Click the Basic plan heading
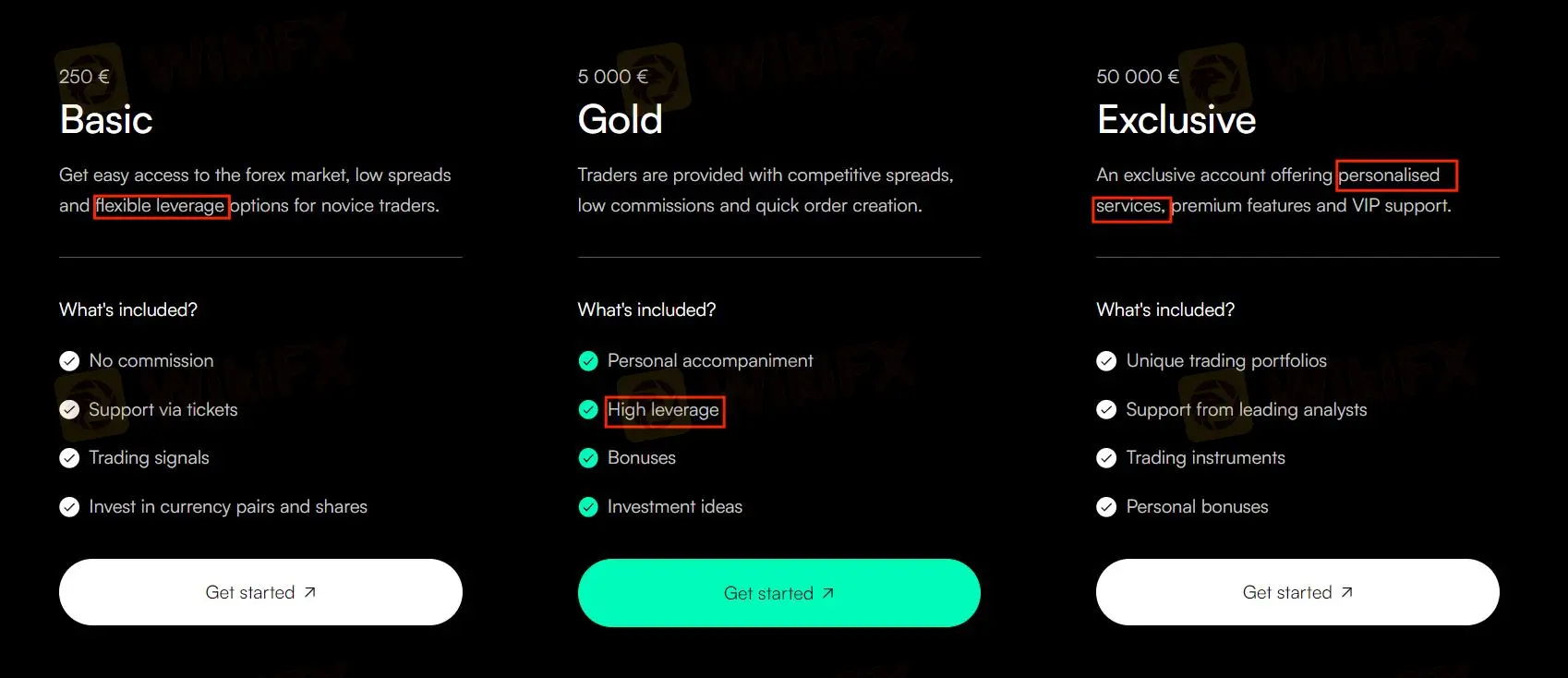 pyautogui.click(x=106, y=120)
